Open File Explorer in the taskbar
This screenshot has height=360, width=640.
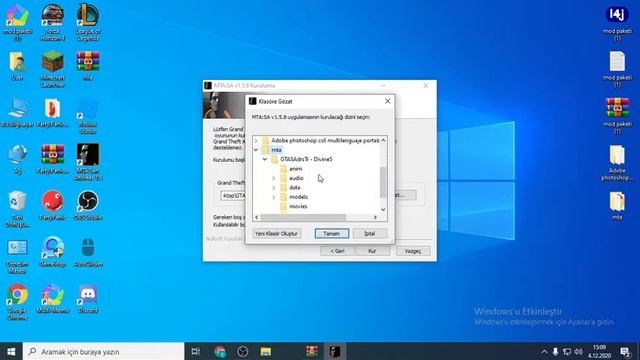pos(266,351)
